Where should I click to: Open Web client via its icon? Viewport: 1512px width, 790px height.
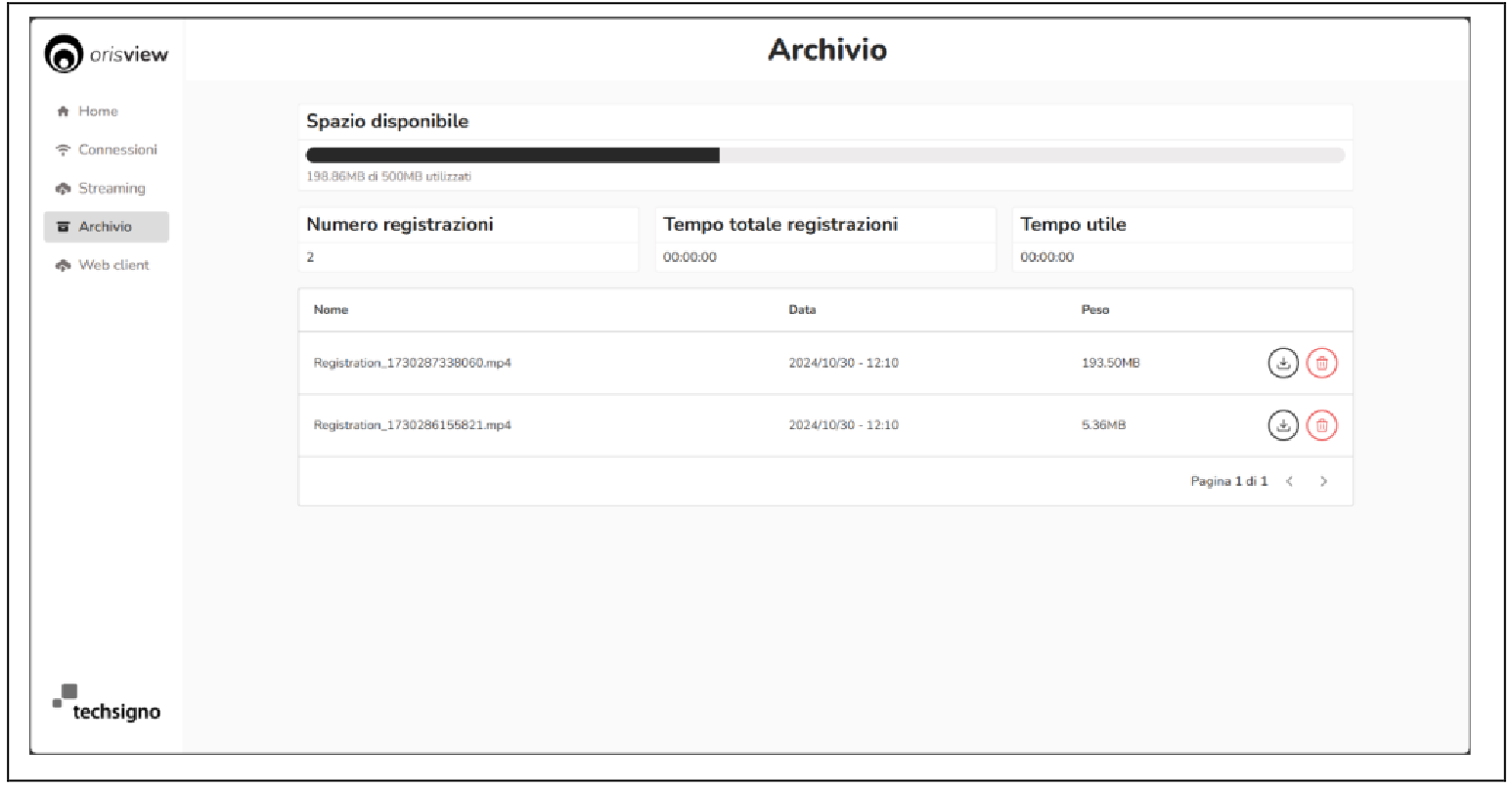pos(62,264)
